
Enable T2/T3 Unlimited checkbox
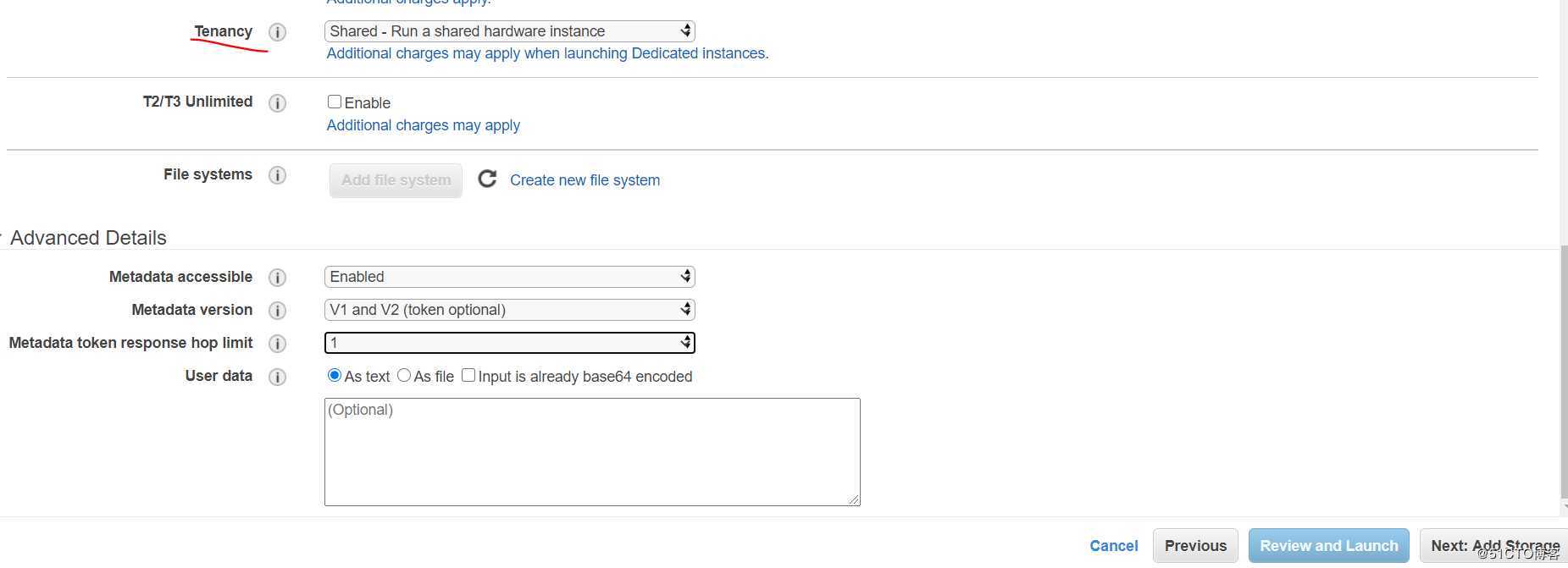[x=335, y=102]
